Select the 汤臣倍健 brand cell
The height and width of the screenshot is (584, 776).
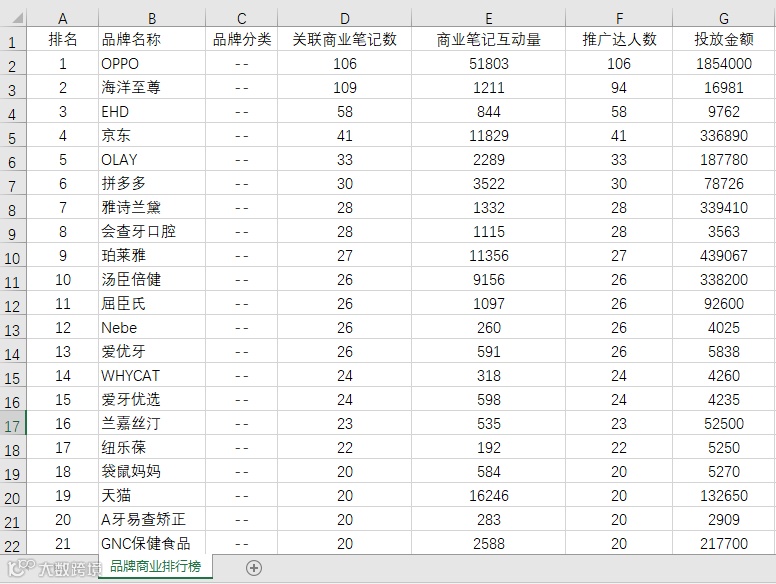point(152,280)
